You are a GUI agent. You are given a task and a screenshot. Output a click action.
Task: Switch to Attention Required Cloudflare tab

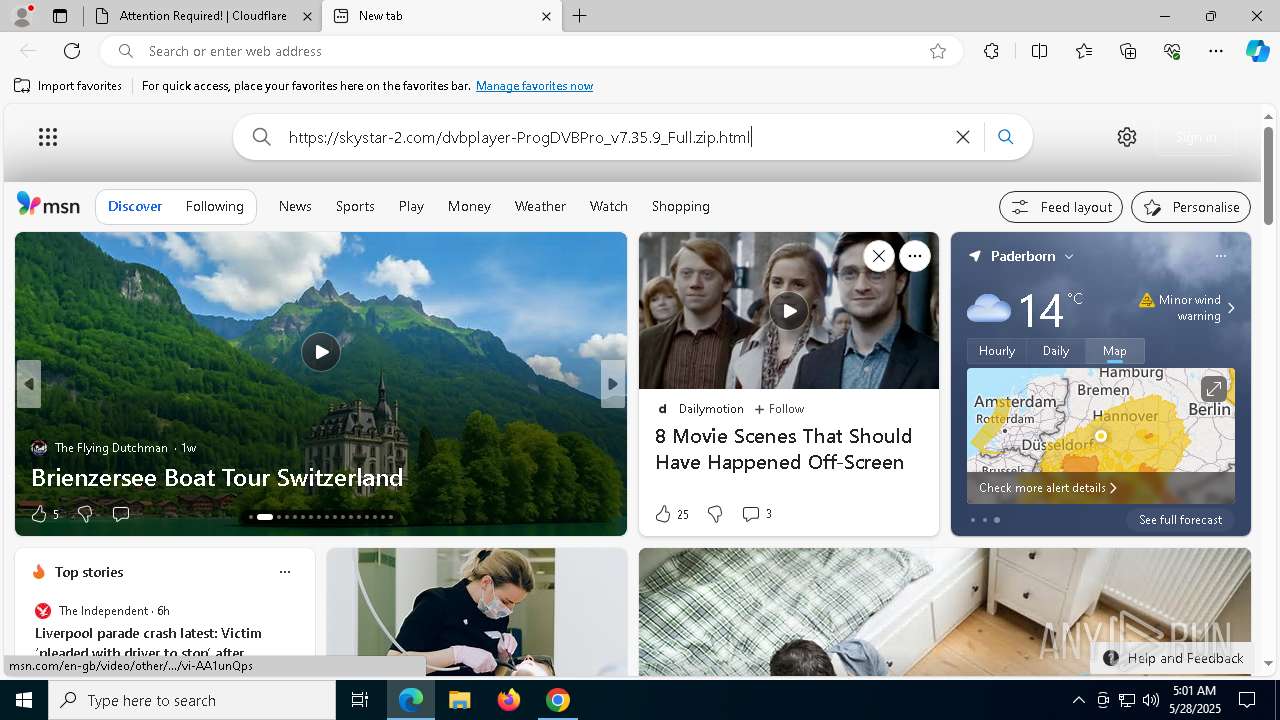point(201,16)
